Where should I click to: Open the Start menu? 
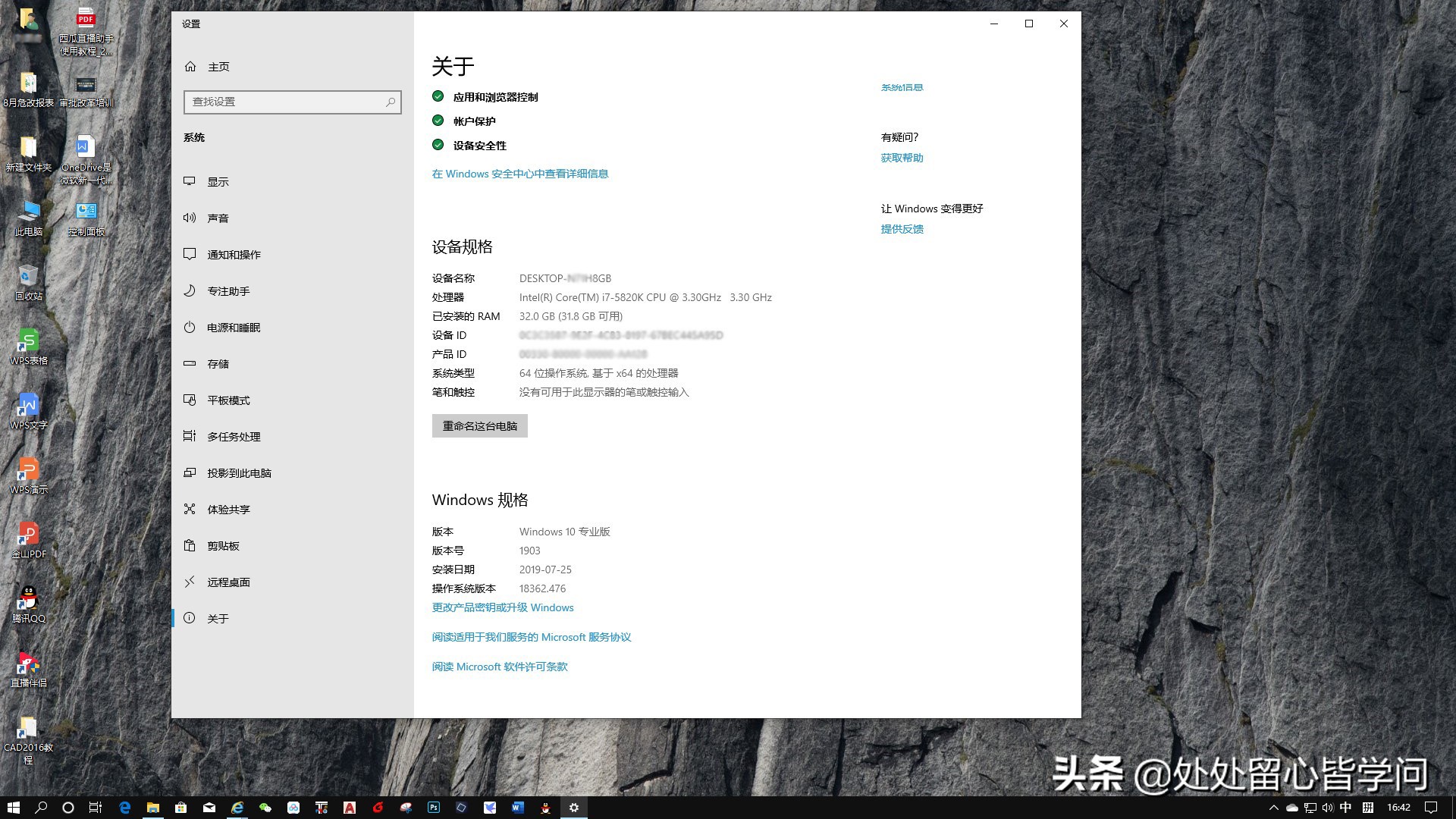[13, 808]
